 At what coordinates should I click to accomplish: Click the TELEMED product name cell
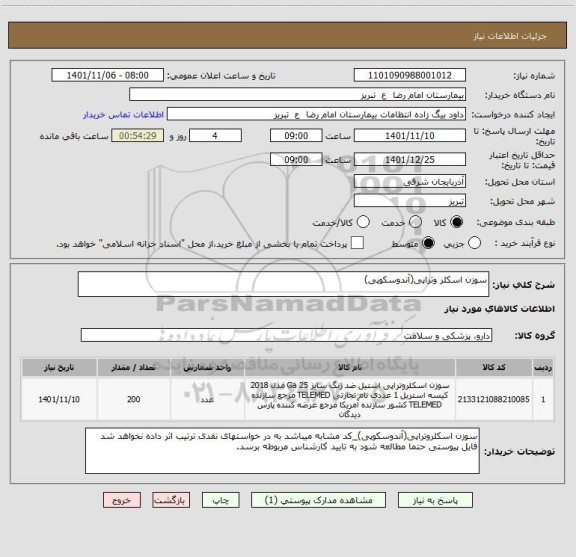[350, 399]
